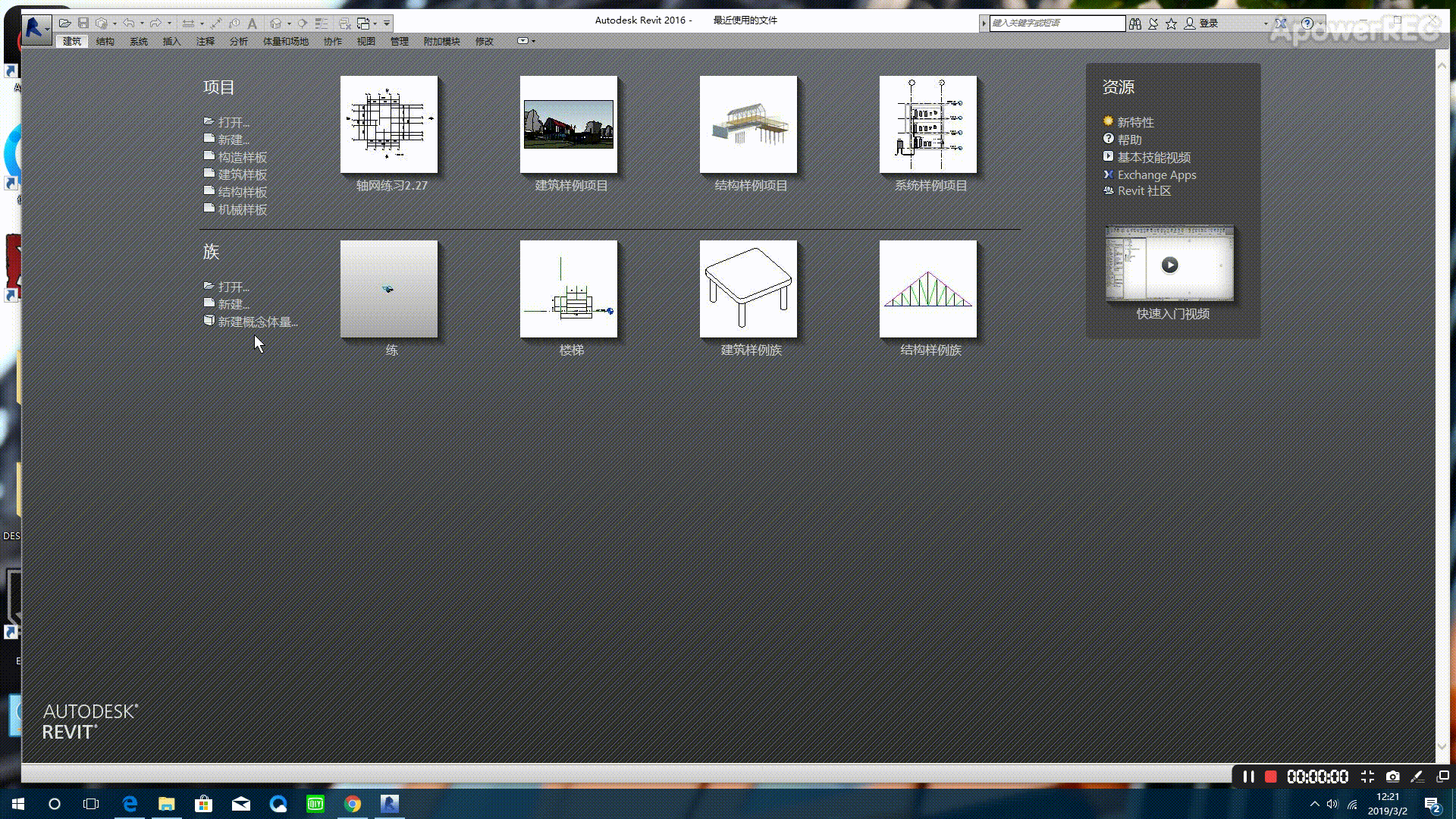Screen dimensions: 1456x819
Task: Click the Save icon in quick access toolbar
Action: coord(83,24)
